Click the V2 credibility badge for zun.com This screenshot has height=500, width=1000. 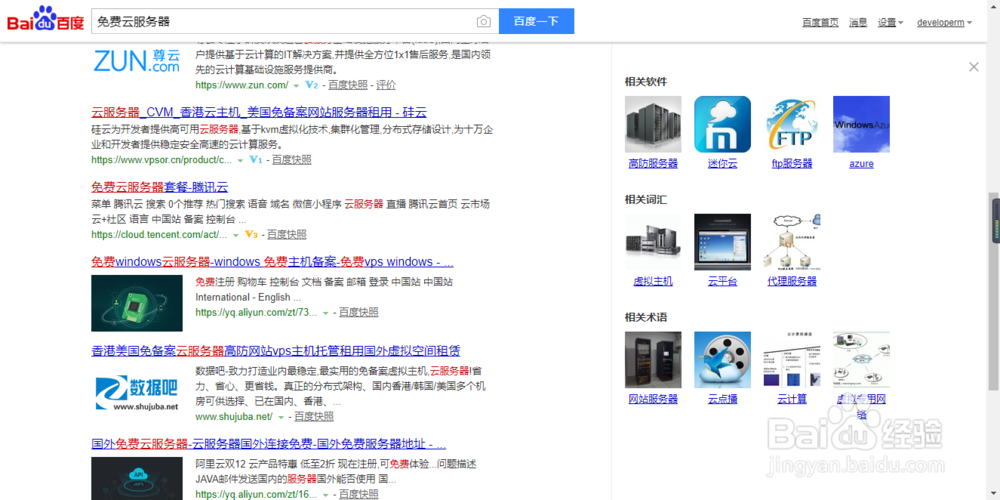click(311, 85)
